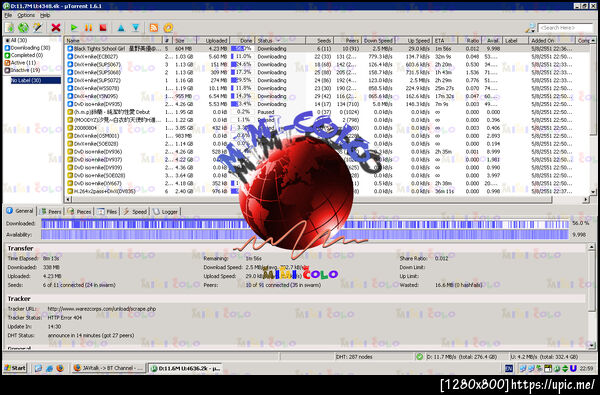Select Black Tights School Girl torrent row

pyautogui.click(x=327, y=49)
